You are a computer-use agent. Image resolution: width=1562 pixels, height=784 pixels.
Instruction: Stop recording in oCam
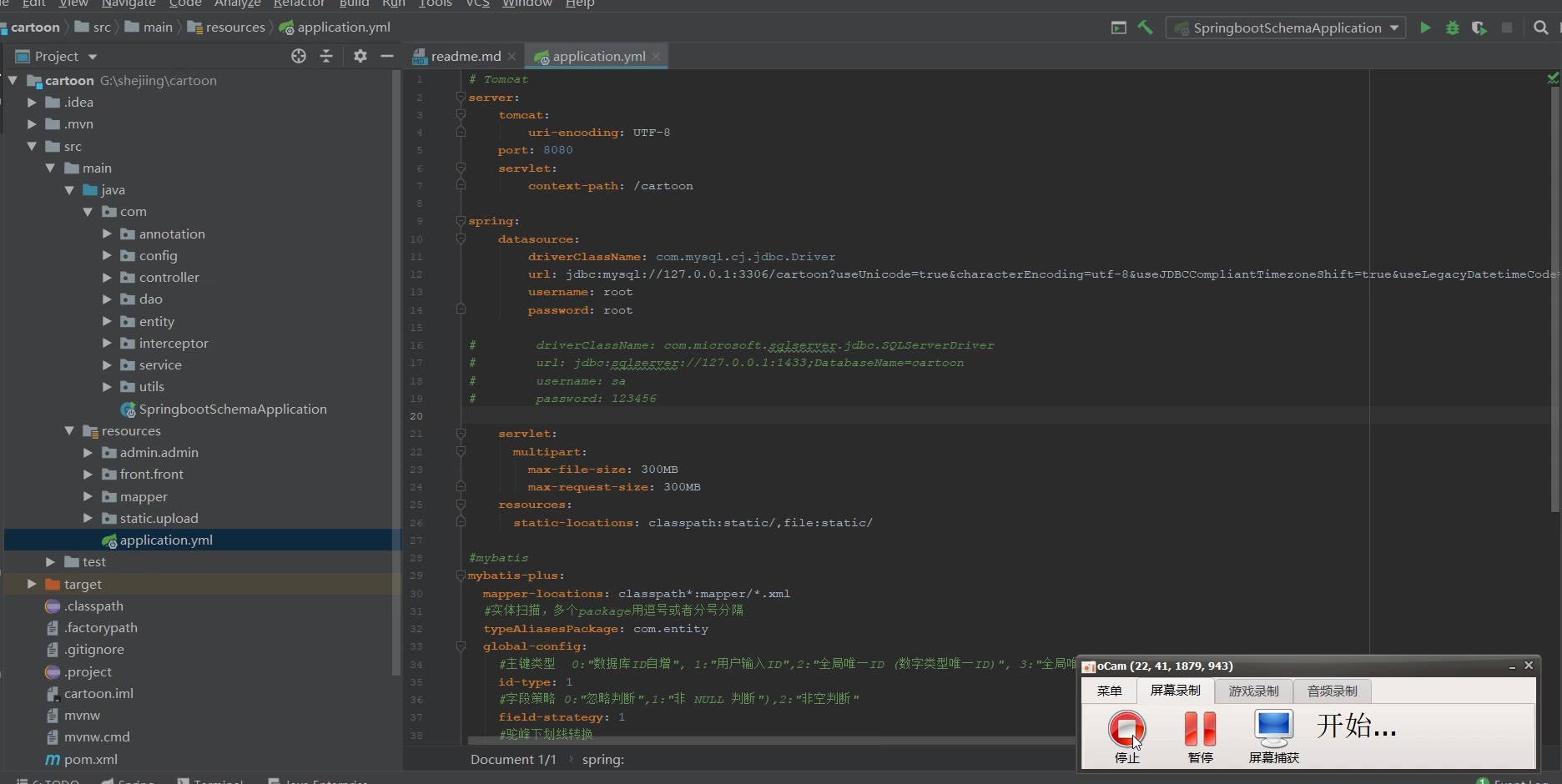[x=1126, y=729]
